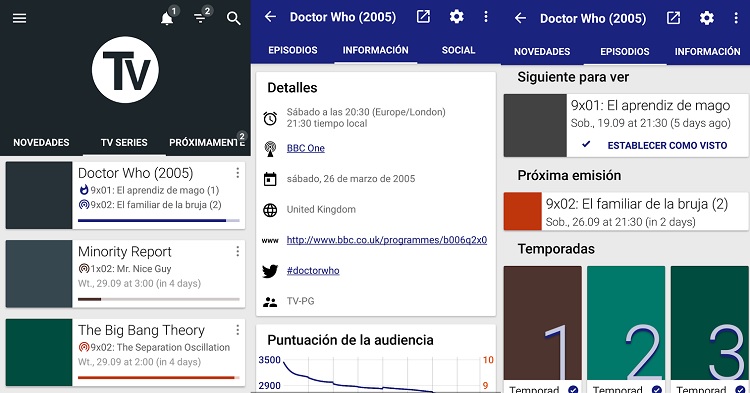Toggle Temporada 2 watched checkmark
Screen dimensions: 750x393
657,389
